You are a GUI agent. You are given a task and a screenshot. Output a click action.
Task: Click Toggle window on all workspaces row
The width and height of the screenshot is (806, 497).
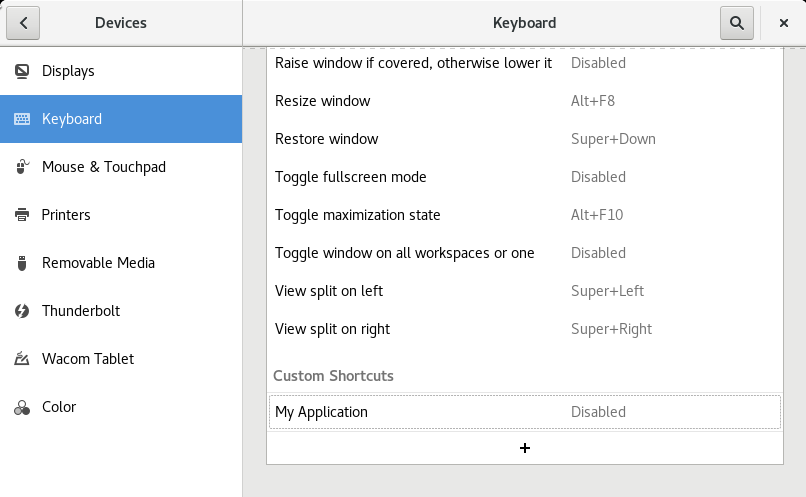524,253
